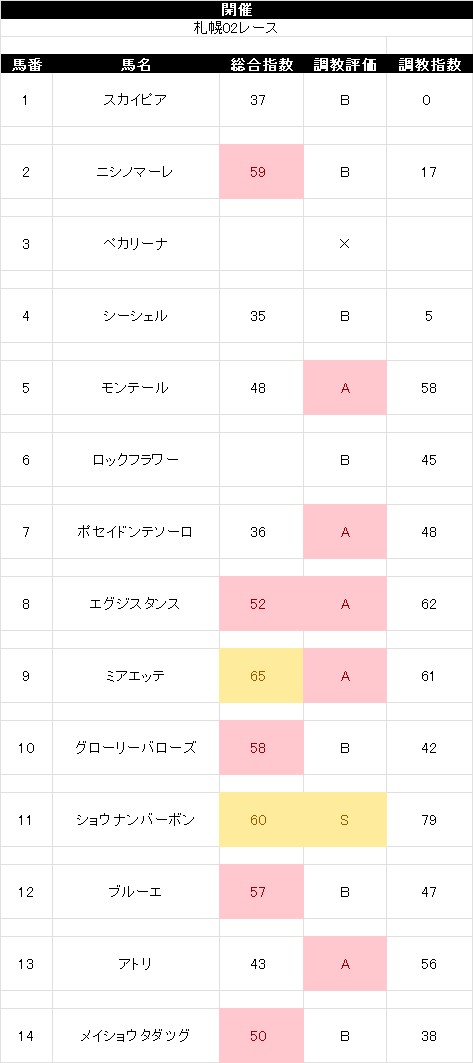Image resolution: width=473 pixels, height=1063 pixels.
Task: Click horse name メイショウタダッグ
Action: (136, 1036)
